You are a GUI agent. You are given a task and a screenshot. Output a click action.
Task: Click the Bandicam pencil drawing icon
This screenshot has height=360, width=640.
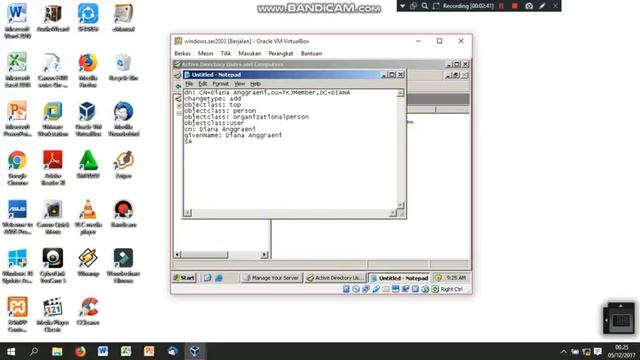coord(542,6)
